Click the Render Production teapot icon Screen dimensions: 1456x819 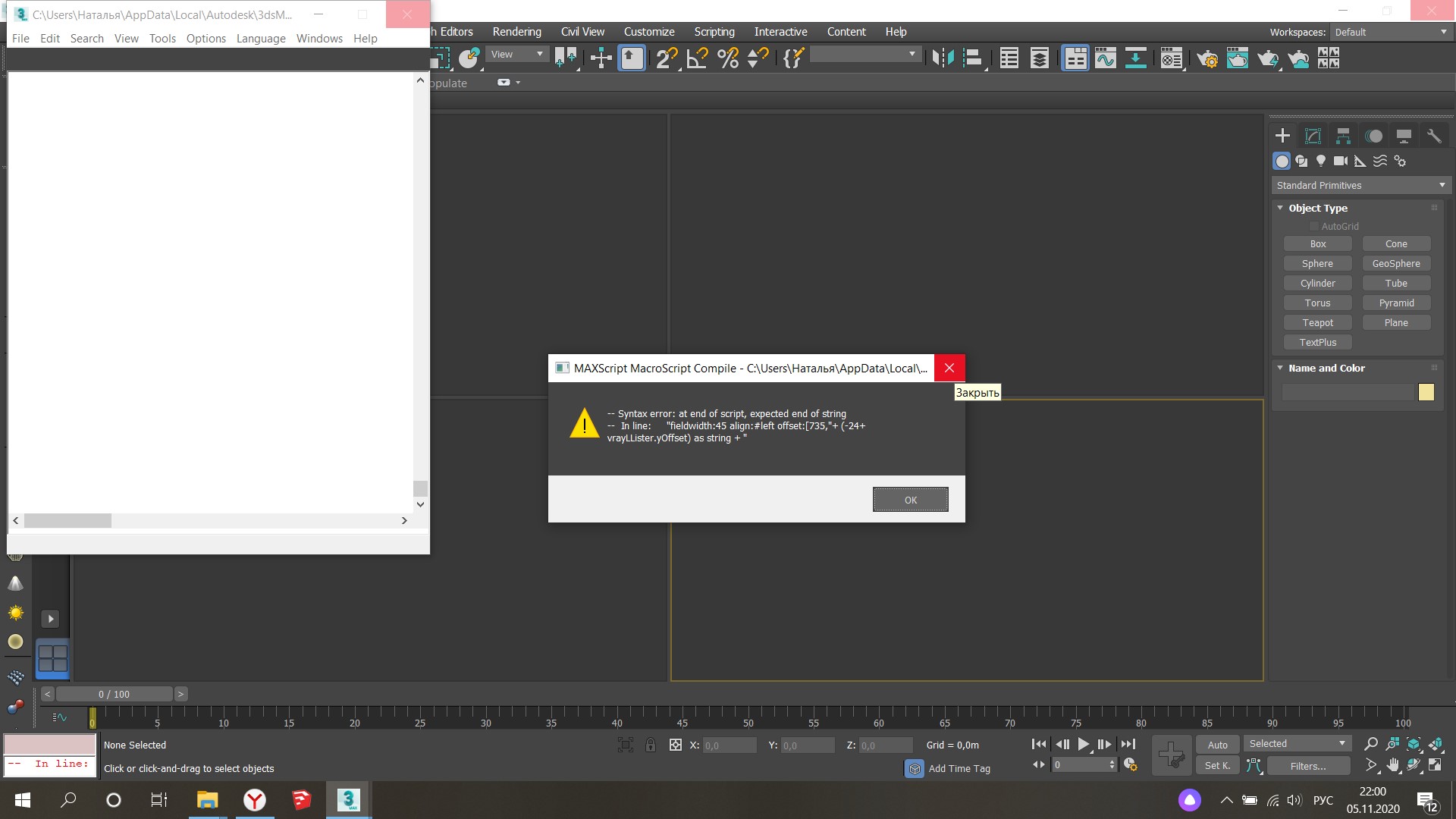click(1268, 58)
